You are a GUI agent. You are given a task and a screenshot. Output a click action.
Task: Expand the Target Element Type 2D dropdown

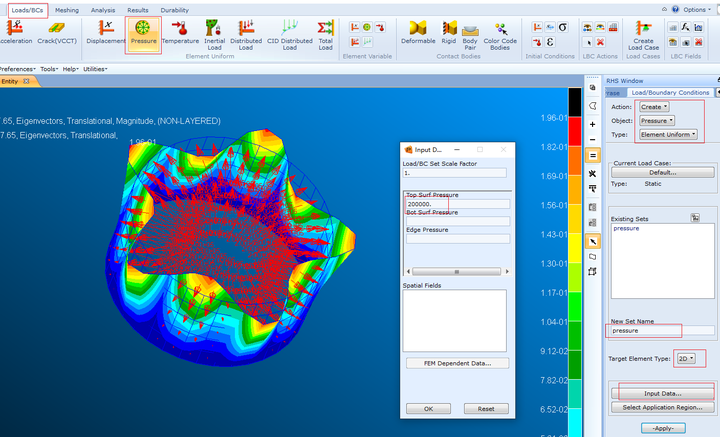[x=686, y=359]
